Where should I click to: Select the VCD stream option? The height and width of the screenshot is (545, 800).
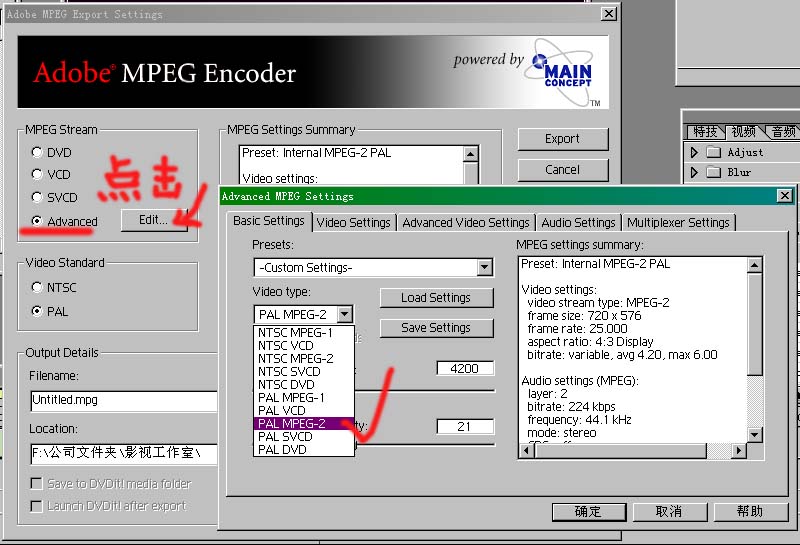click(37, 175)
